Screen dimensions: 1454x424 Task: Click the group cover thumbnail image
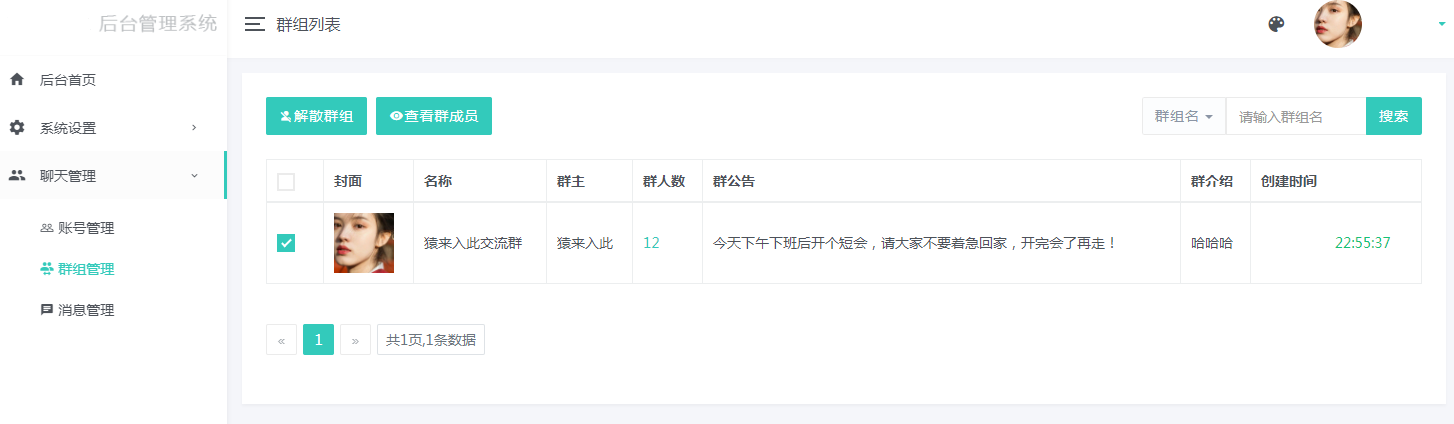pos(364,243)
